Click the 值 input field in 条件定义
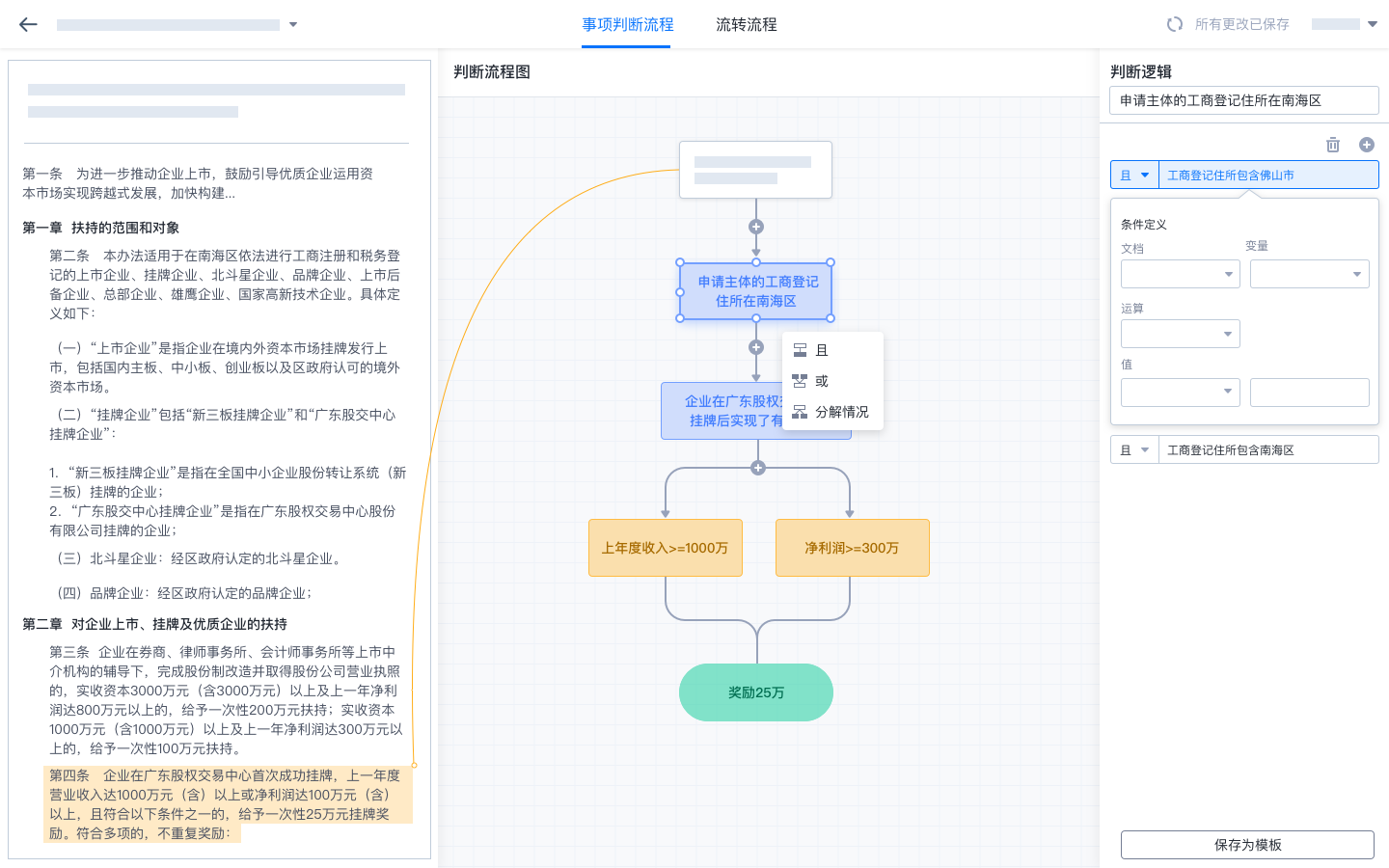 tap(1310, 393)
